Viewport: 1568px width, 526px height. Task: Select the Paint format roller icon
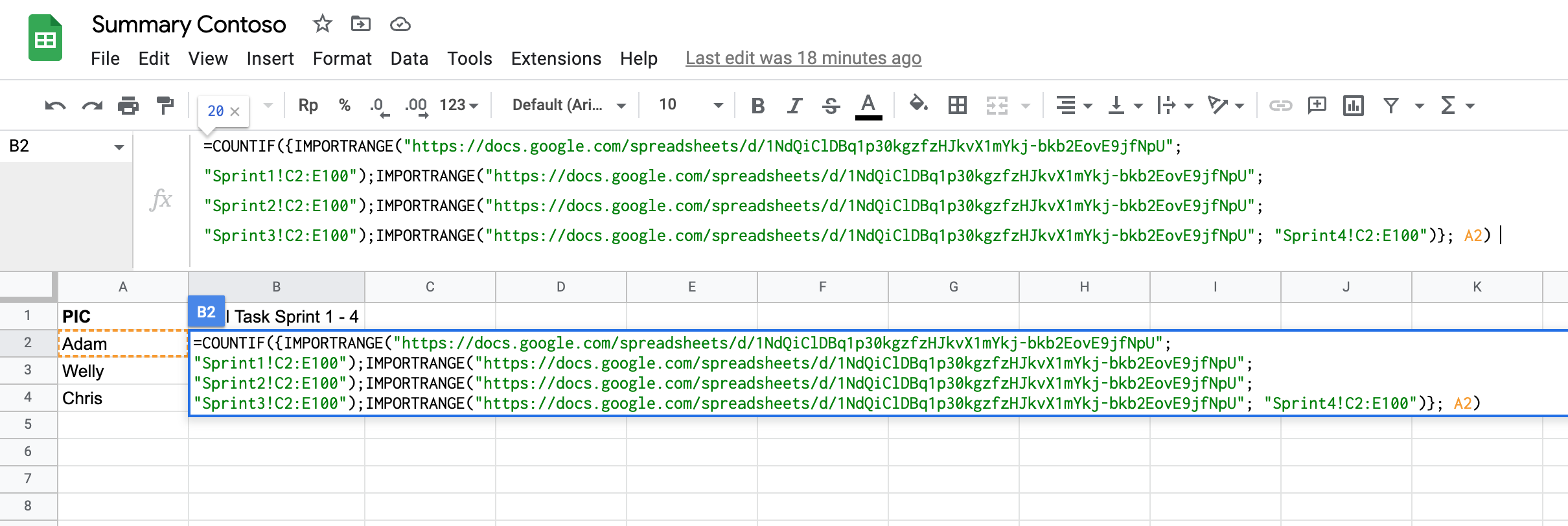pyautogui.click(x=165, y=106)
